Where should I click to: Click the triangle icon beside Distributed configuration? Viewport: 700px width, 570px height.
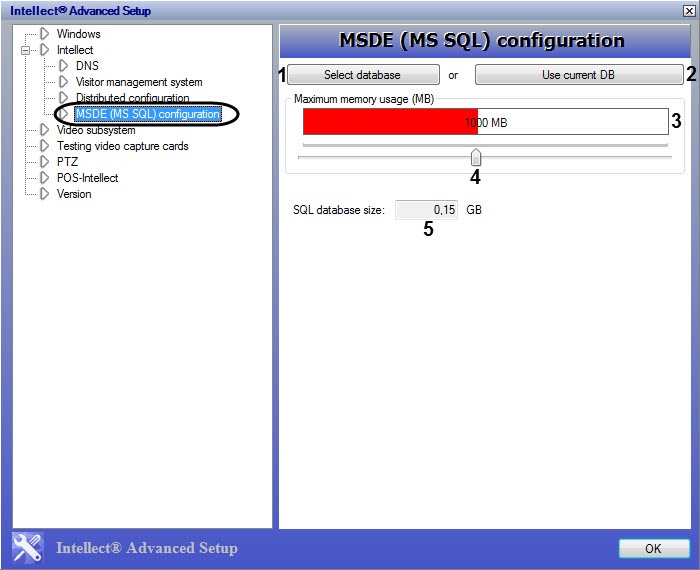[63, 97]
